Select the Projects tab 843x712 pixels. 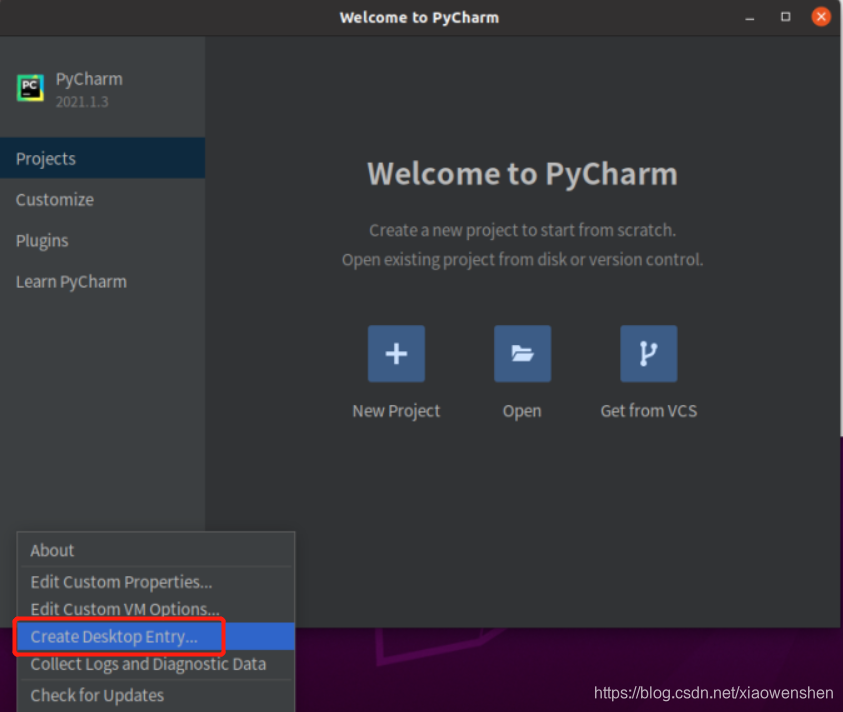[x=102, y=158]
